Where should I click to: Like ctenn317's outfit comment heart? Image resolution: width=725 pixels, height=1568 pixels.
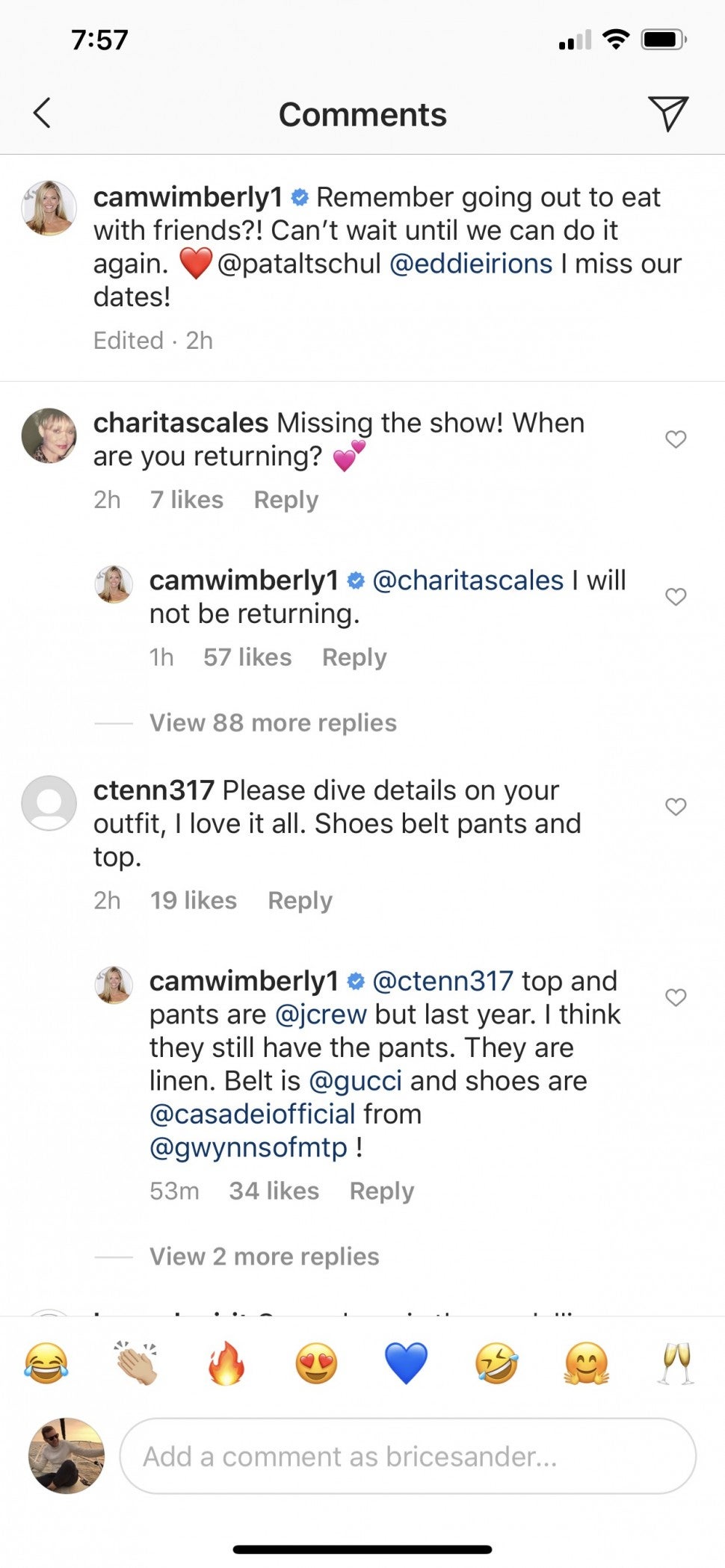(676, 807)
